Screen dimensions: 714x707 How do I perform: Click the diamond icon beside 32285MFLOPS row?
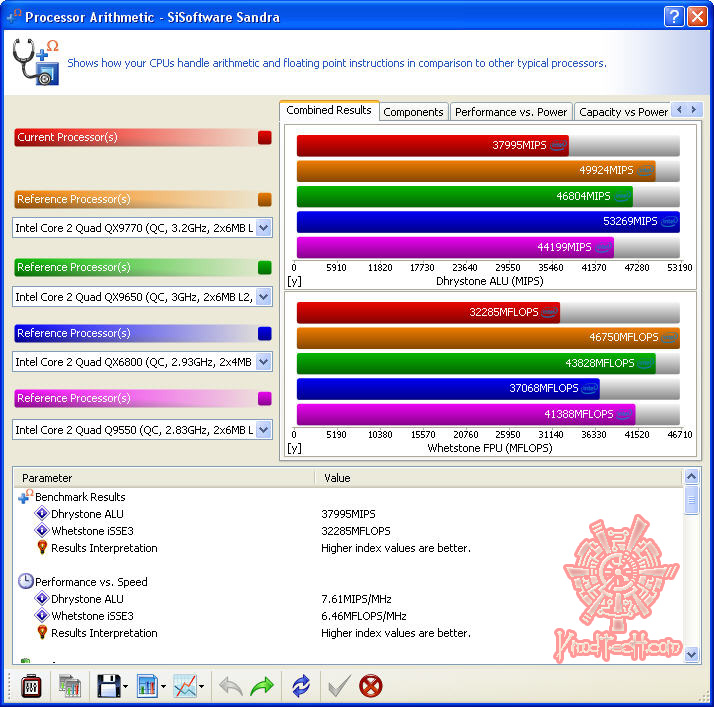click(x=42, y=530)
